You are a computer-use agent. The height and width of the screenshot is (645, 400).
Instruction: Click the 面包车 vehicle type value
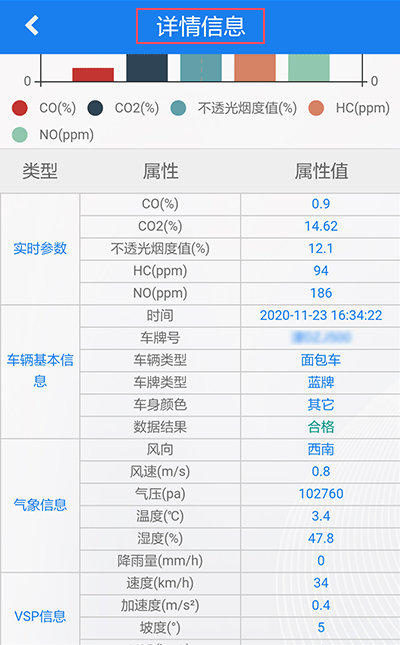(321, 360)
